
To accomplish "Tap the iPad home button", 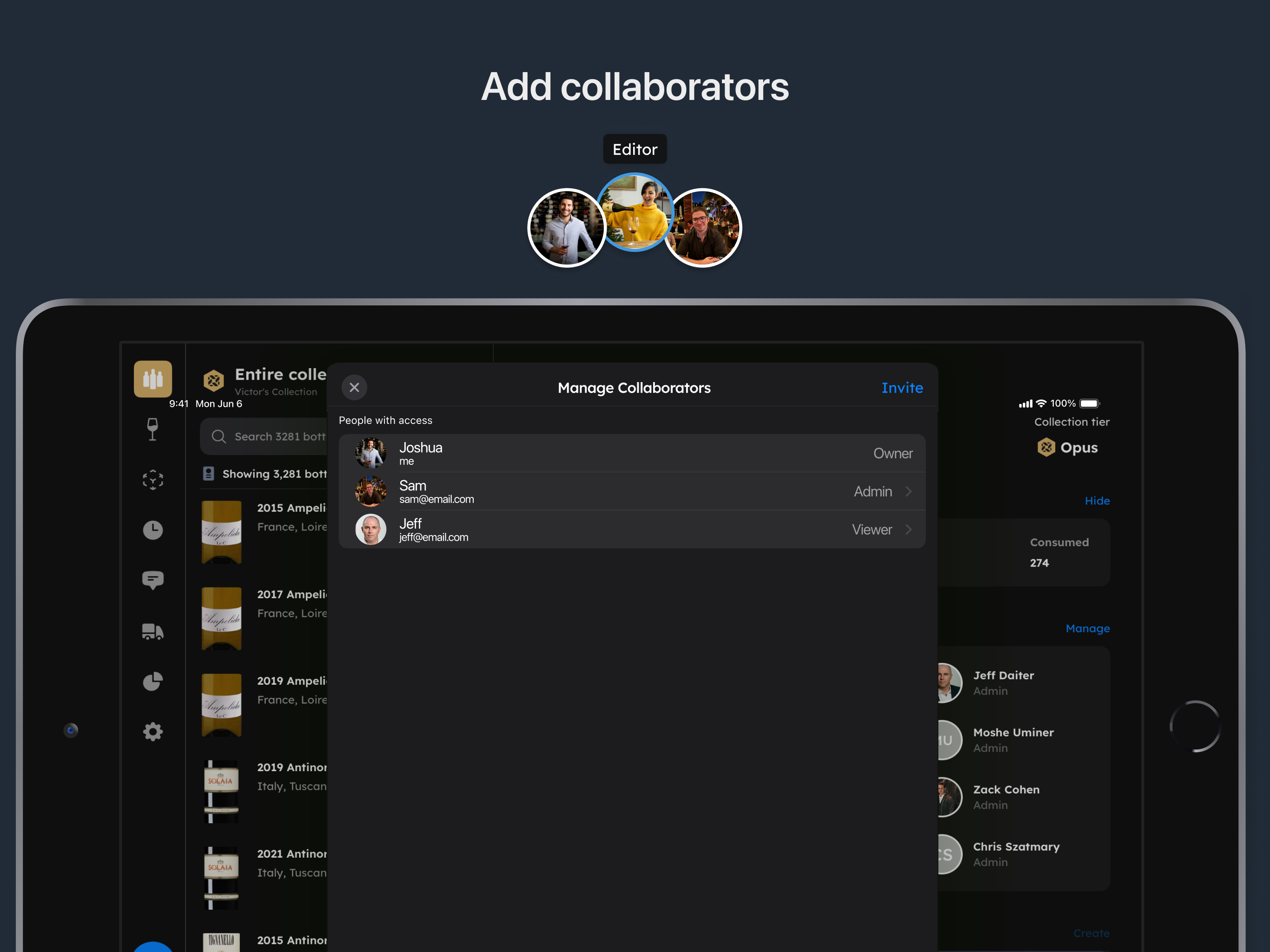I will tap(1195, 727).
